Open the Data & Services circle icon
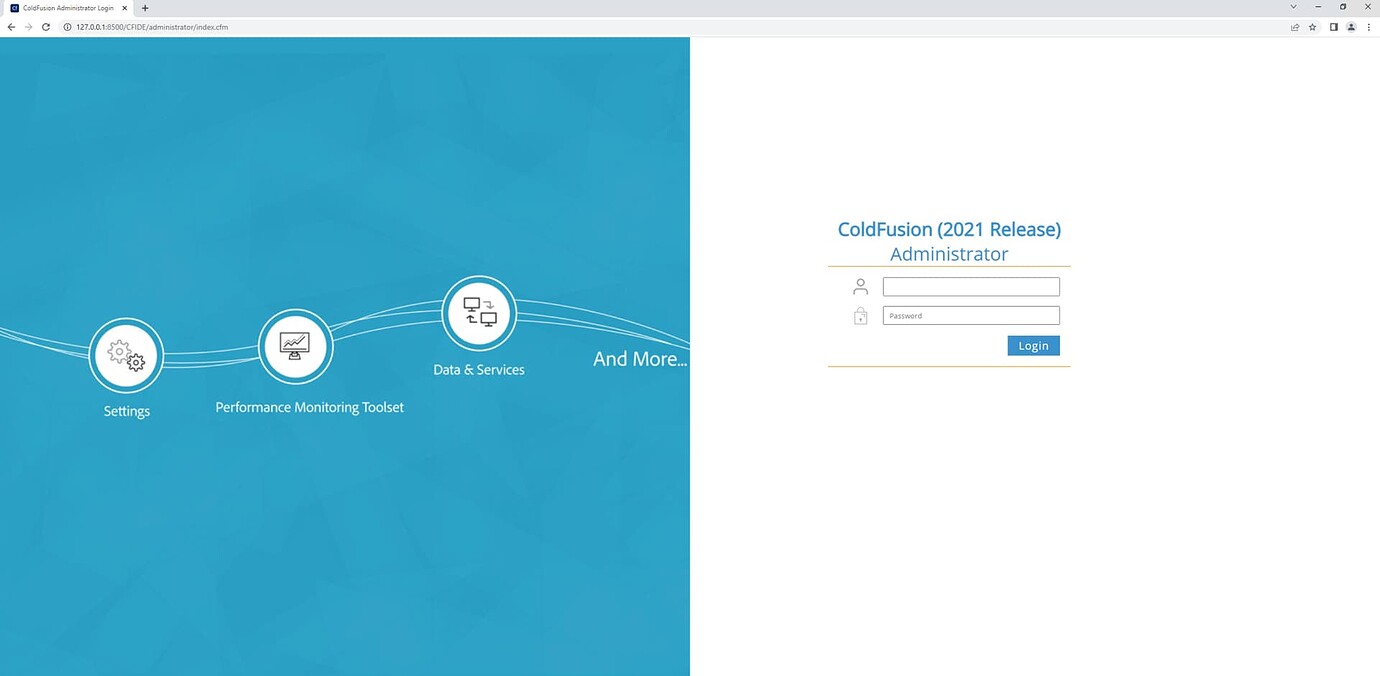 pos(478,312)
